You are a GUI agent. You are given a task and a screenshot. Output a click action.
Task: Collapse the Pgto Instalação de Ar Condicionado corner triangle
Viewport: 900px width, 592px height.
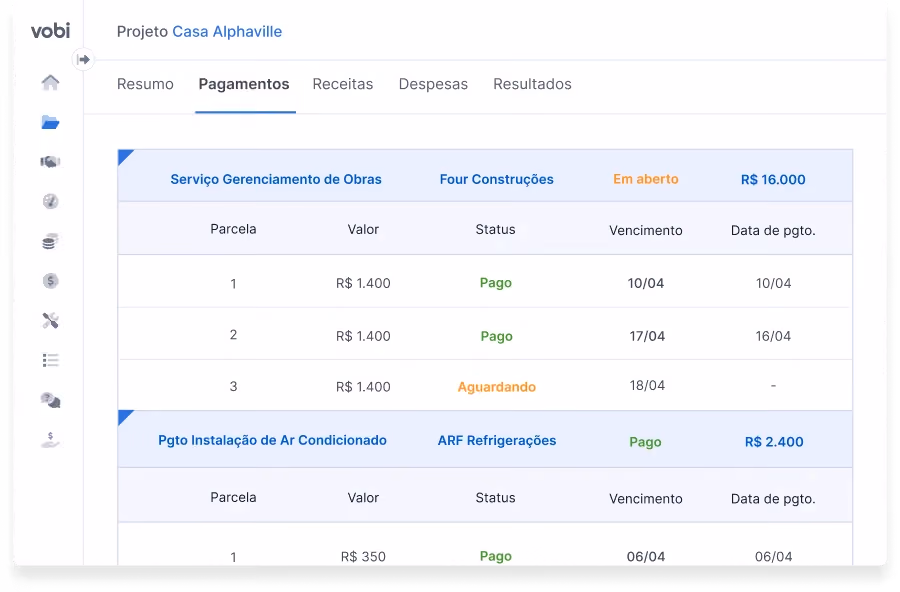coord(124,416)
